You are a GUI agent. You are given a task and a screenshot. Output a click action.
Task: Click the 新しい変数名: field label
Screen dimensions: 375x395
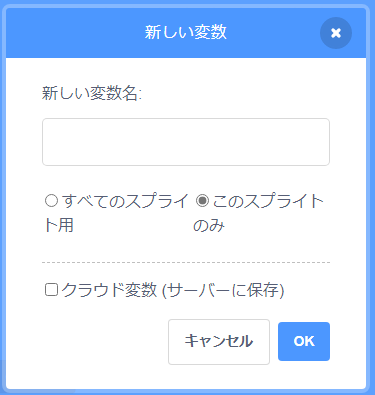92,93
